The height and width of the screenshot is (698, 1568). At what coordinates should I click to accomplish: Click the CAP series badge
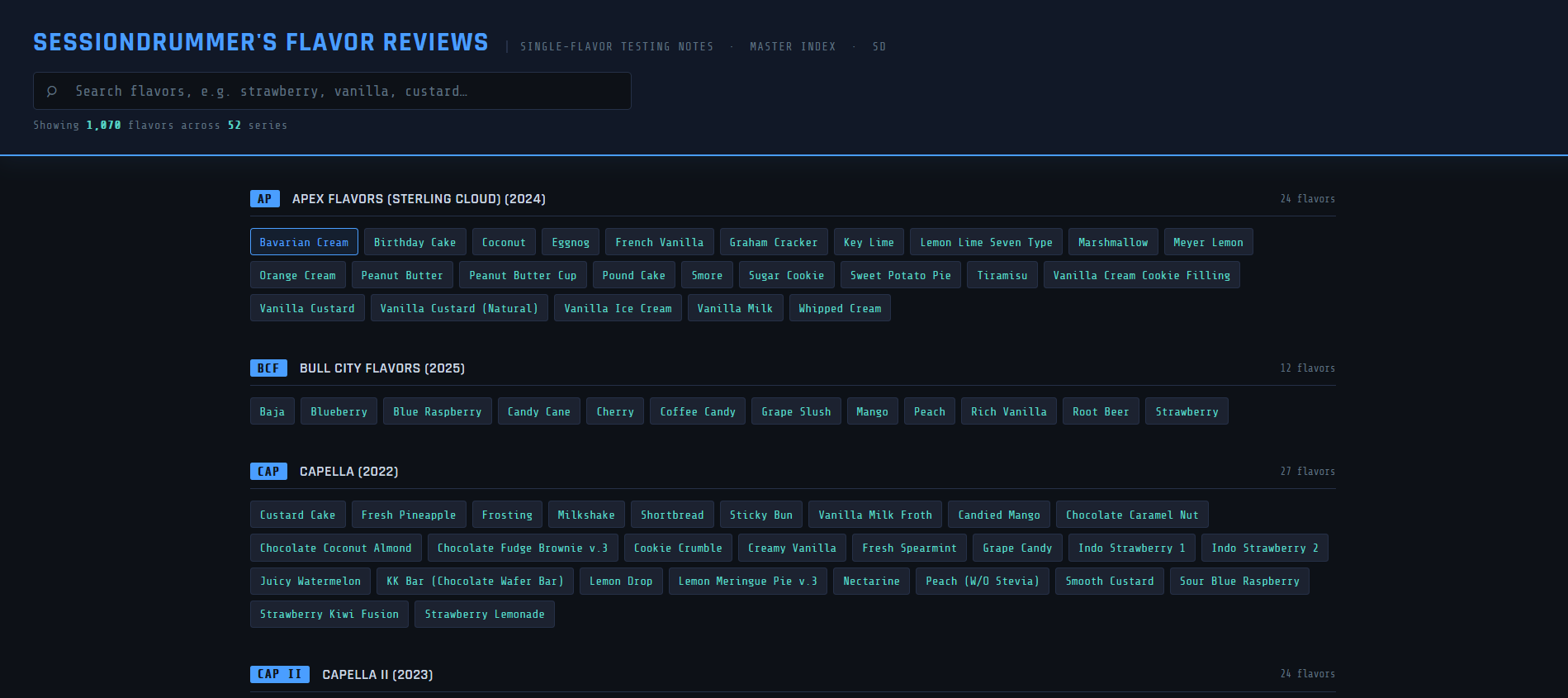(x=268, y=472)
